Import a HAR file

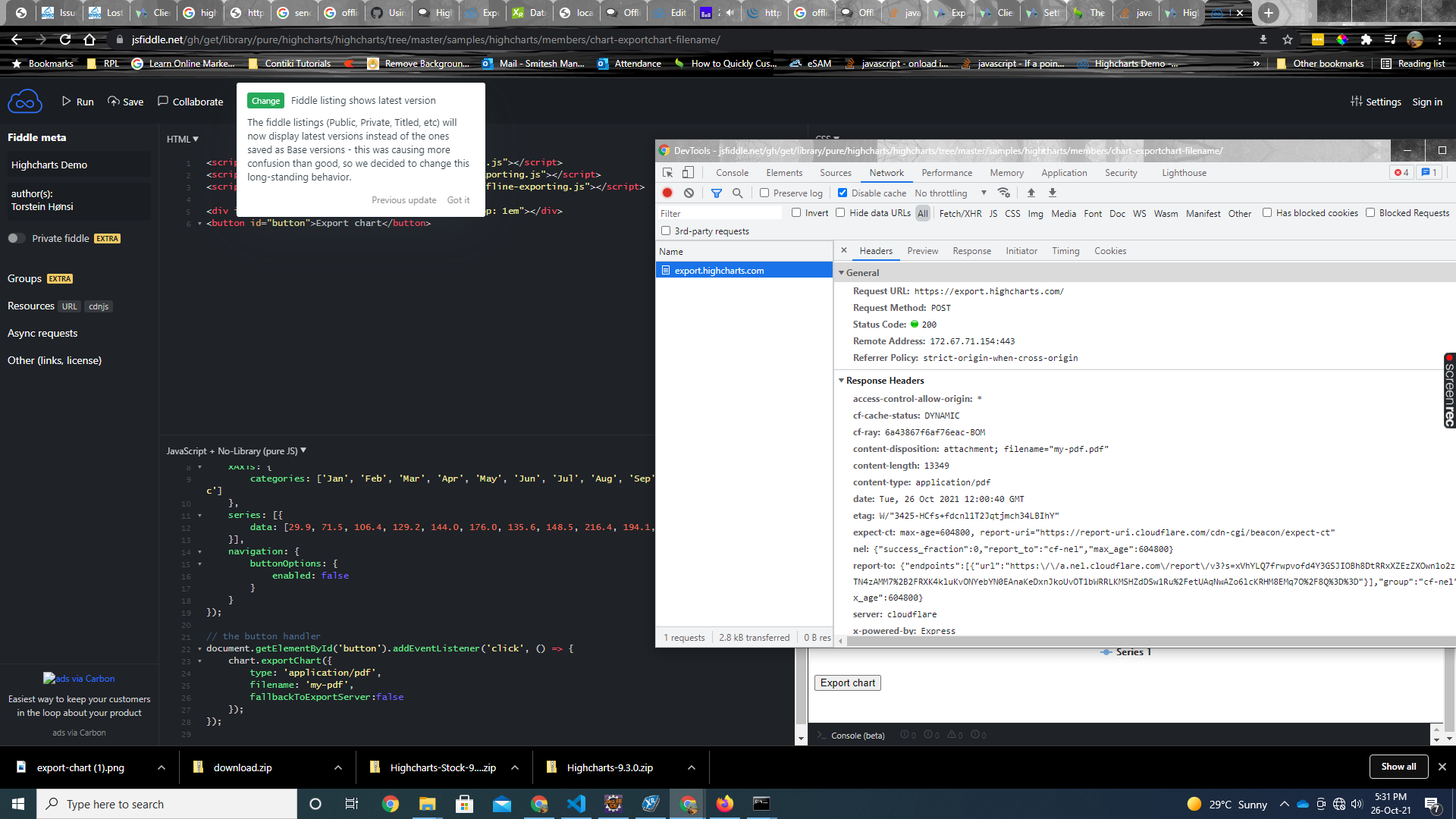pyautogui.click(x=1031, y=193)
